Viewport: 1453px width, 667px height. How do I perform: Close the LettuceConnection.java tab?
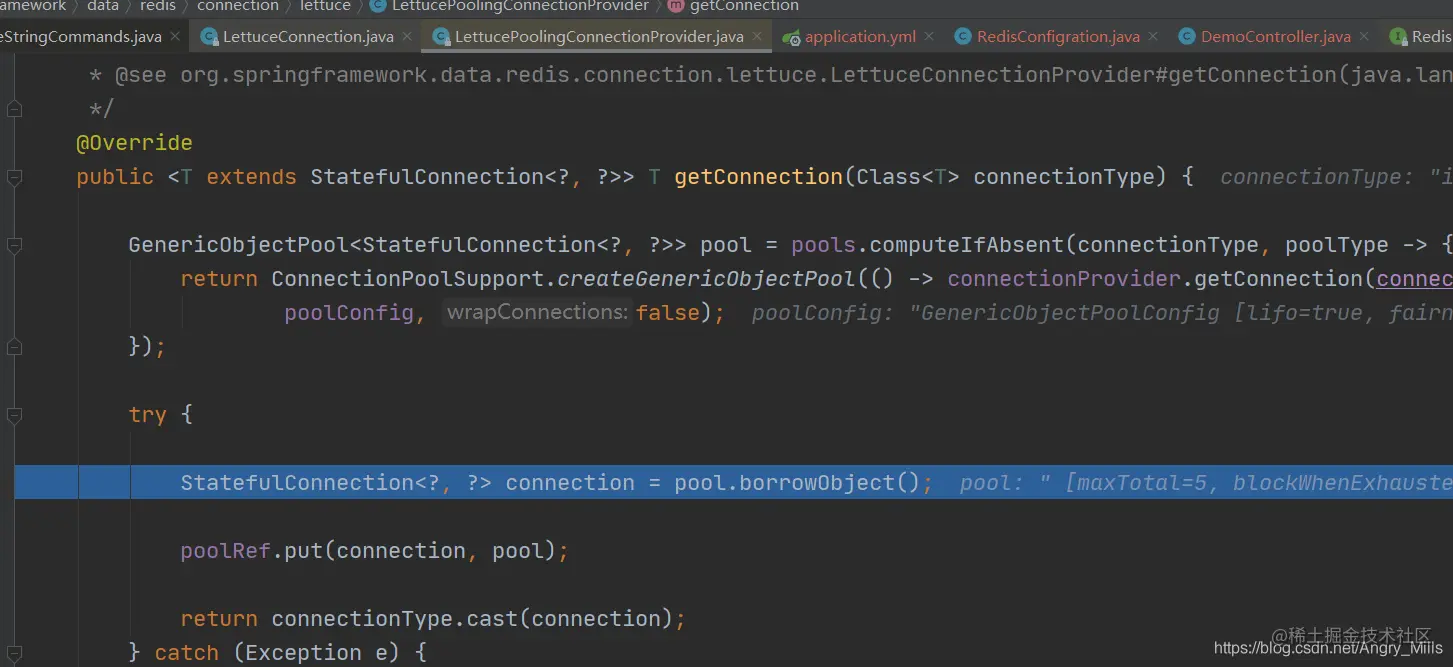406,36
